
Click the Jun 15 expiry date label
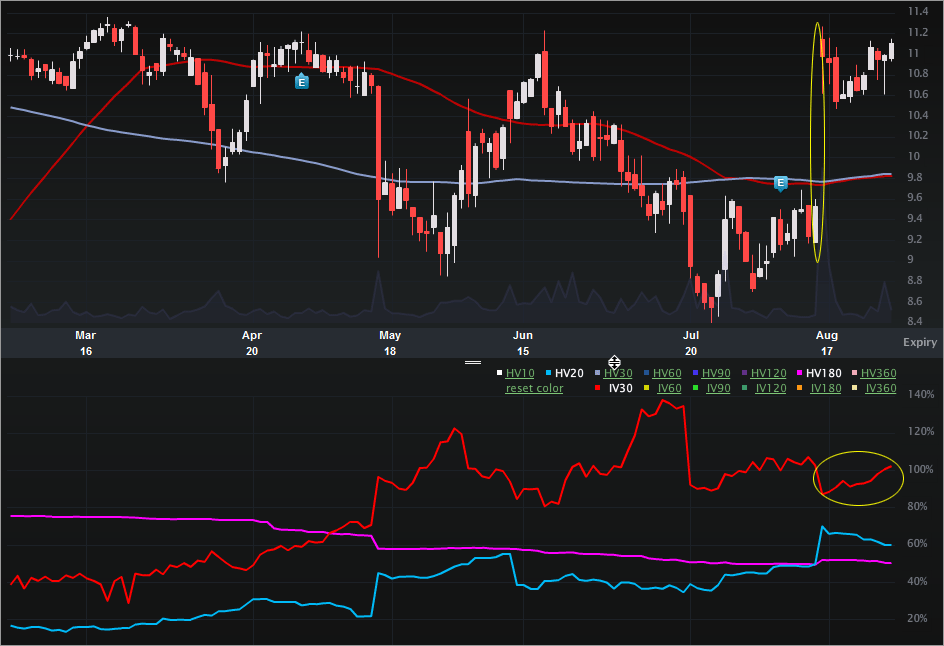pos(523,343)
